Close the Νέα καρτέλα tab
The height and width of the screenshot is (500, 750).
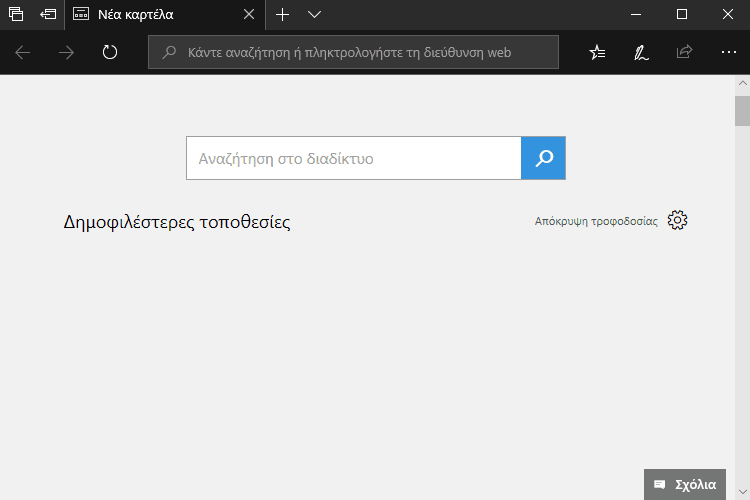249,14
